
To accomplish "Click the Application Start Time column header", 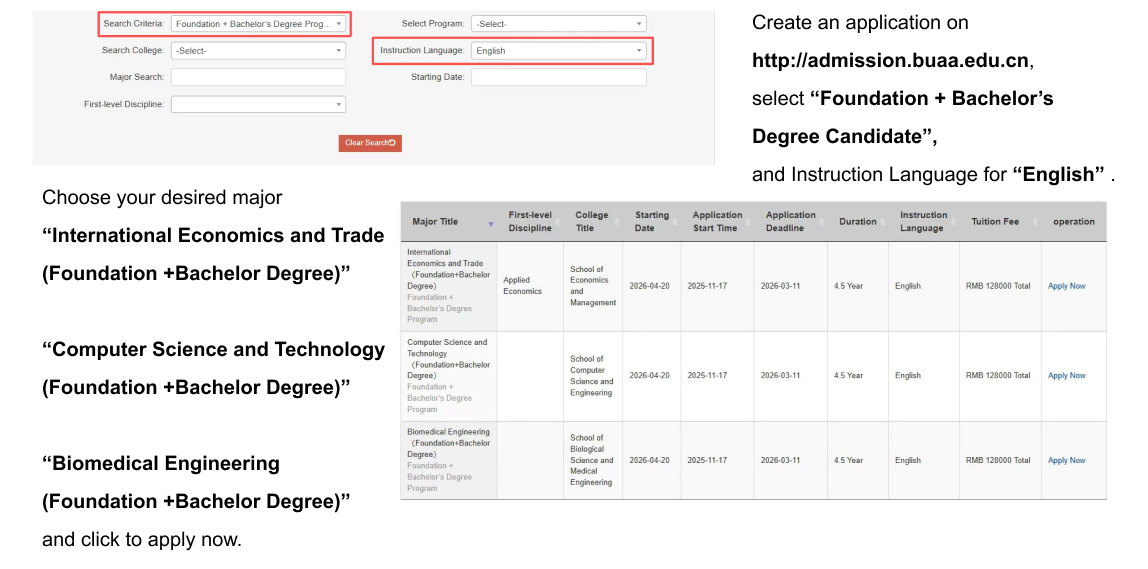I will 717,221.
